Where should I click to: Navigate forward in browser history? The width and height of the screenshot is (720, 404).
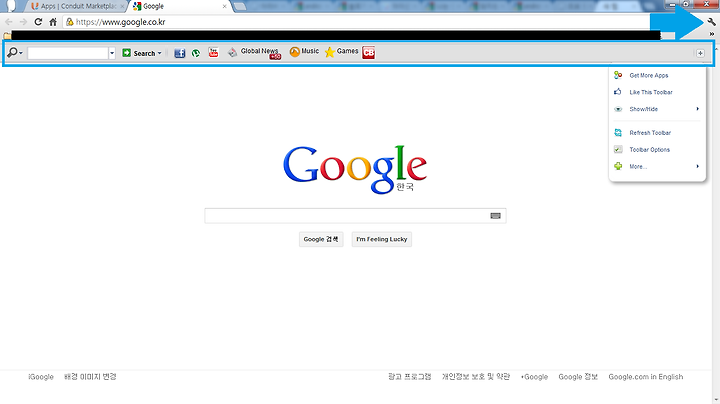pyautogui.click(x=23, y=22)
